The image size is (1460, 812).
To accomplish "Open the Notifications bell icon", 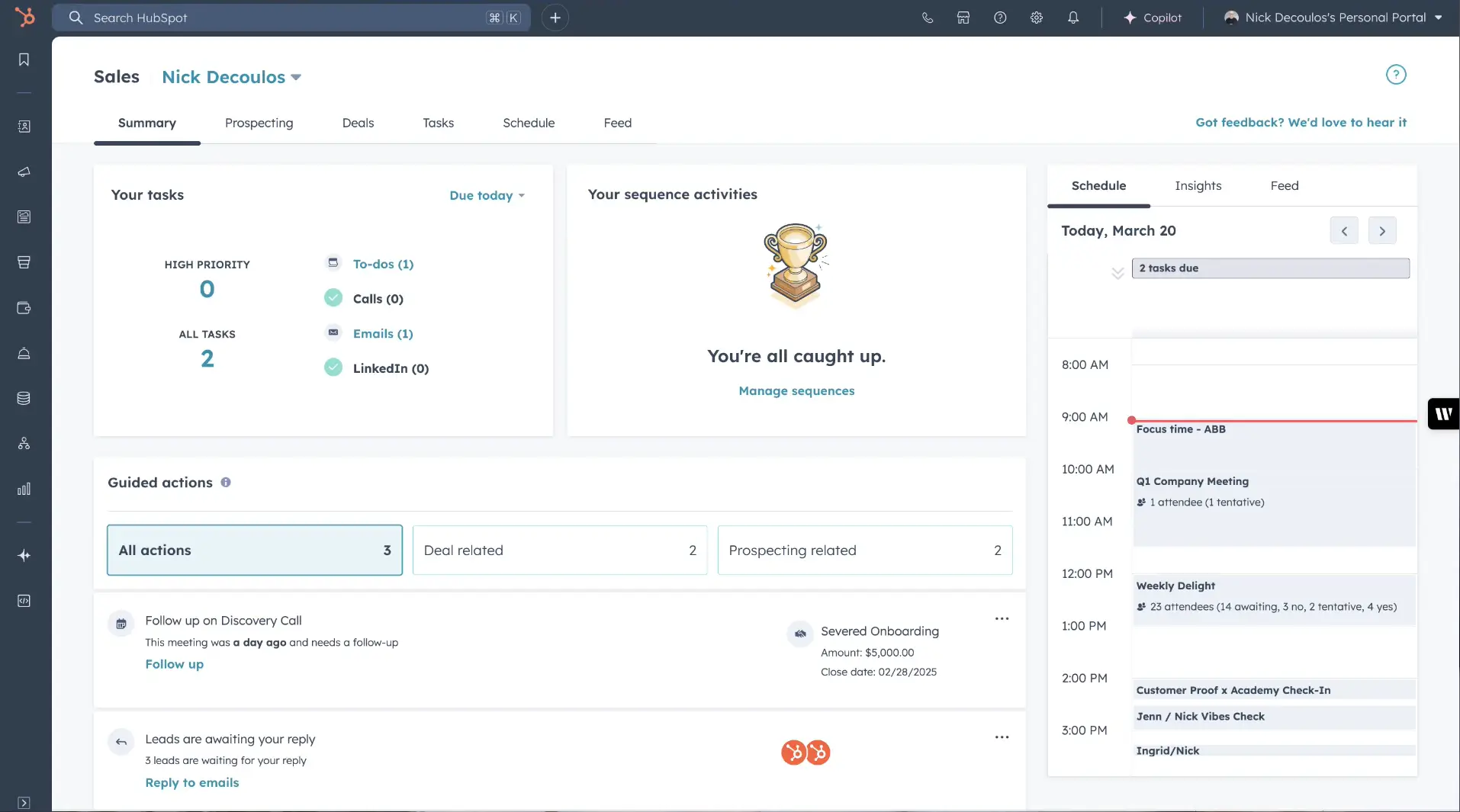I will [x=1073, y=18].
